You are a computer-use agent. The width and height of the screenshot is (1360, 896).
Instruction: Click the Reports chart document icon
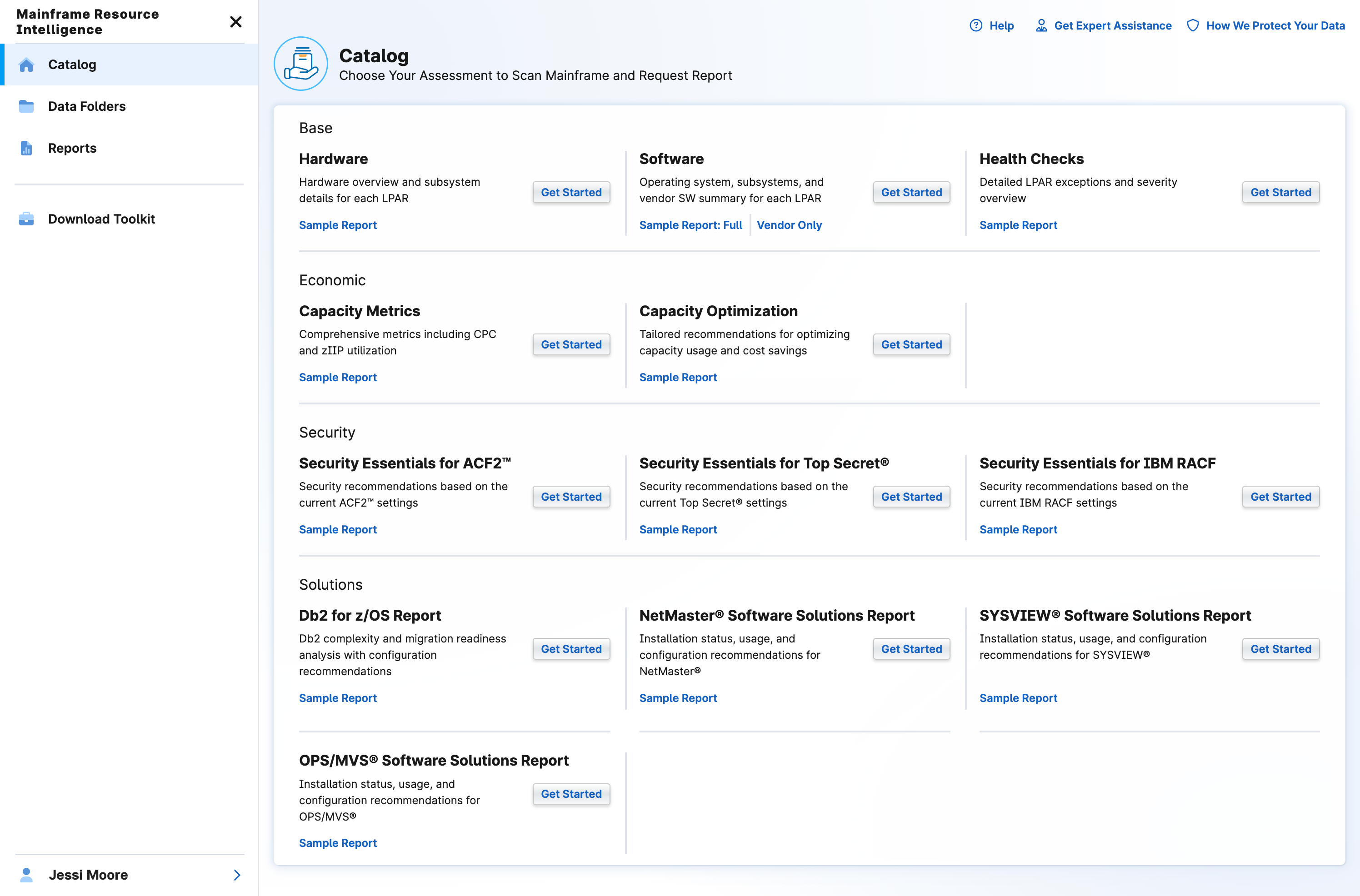click(26, 148)
